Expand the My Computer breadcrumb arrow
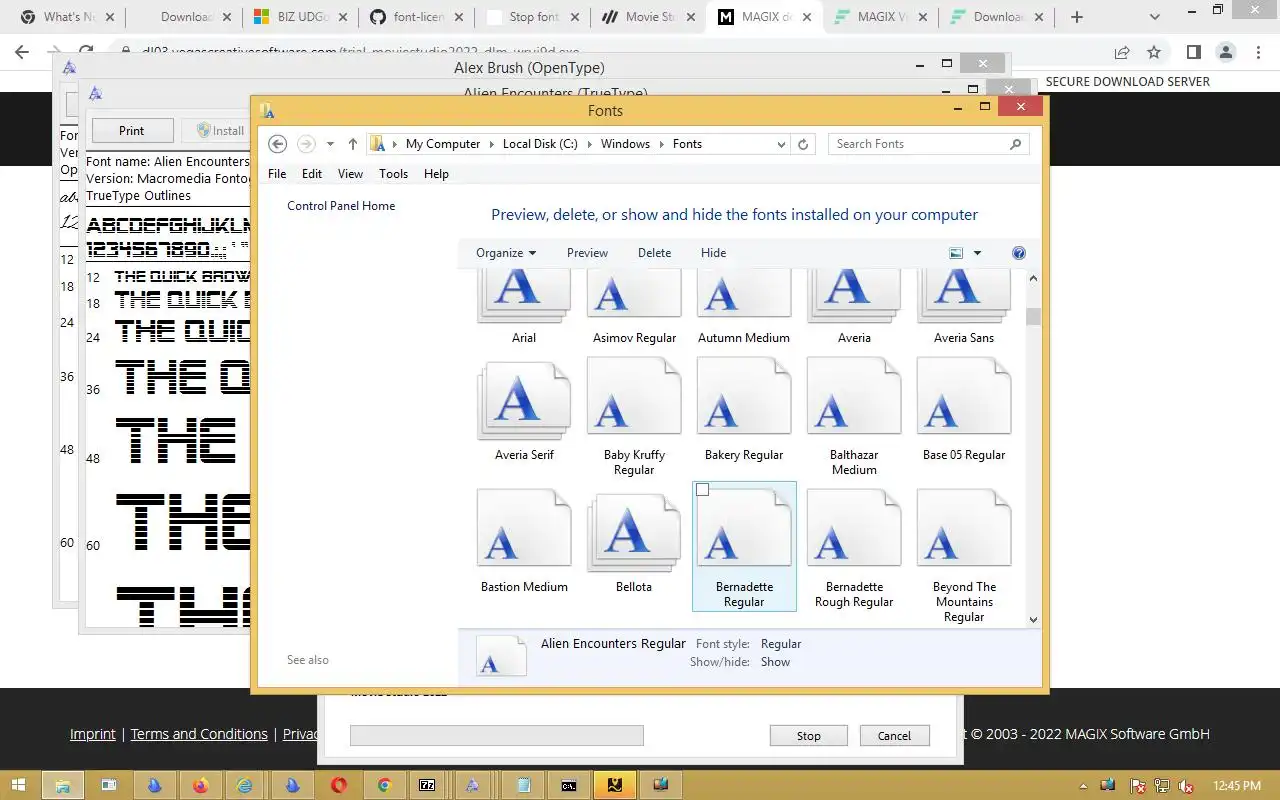1280x800 pixels. pyautogui.click(x=491, y=144)
